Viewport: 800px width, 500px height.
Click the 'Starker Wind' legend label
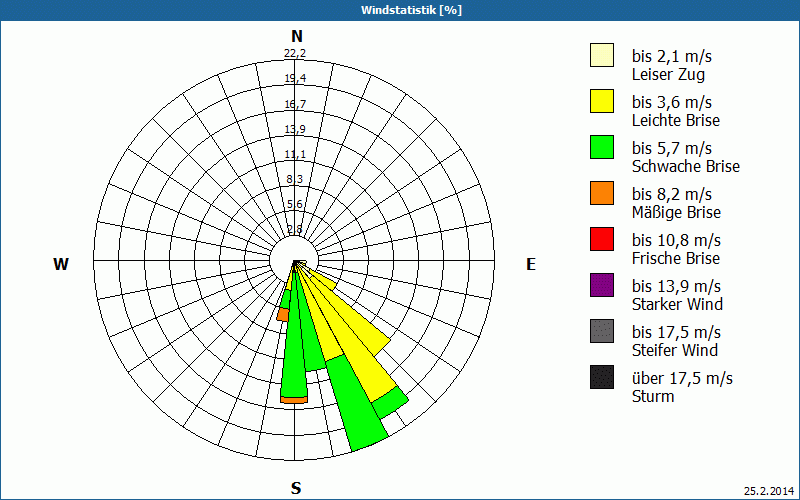[677, 304]
